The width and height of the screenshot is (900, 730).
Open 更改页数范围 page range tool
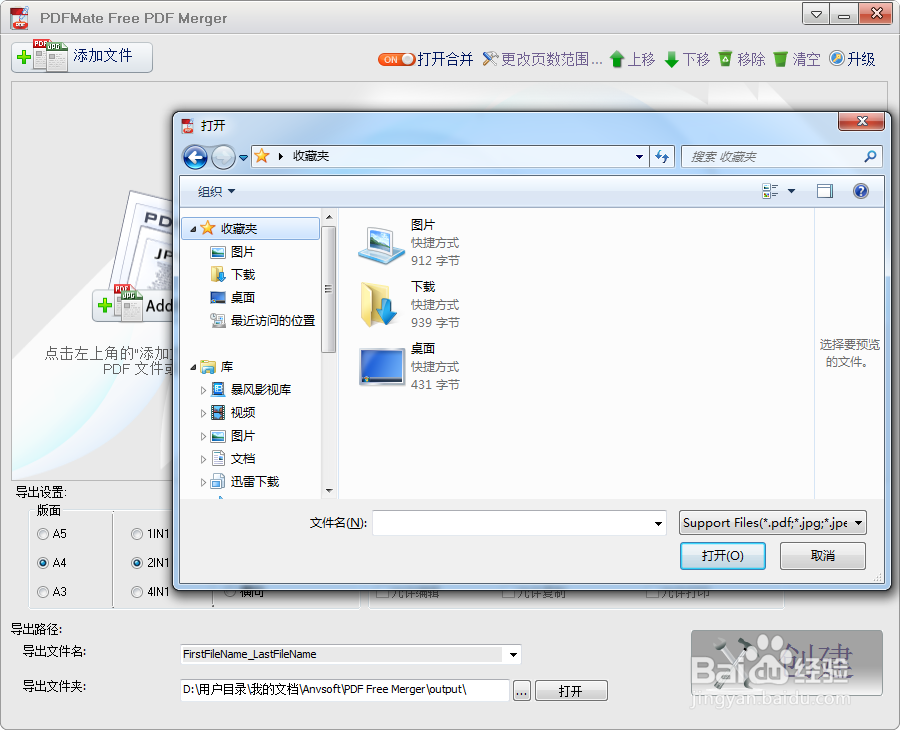pyautogui.click(x=542, y=59)
